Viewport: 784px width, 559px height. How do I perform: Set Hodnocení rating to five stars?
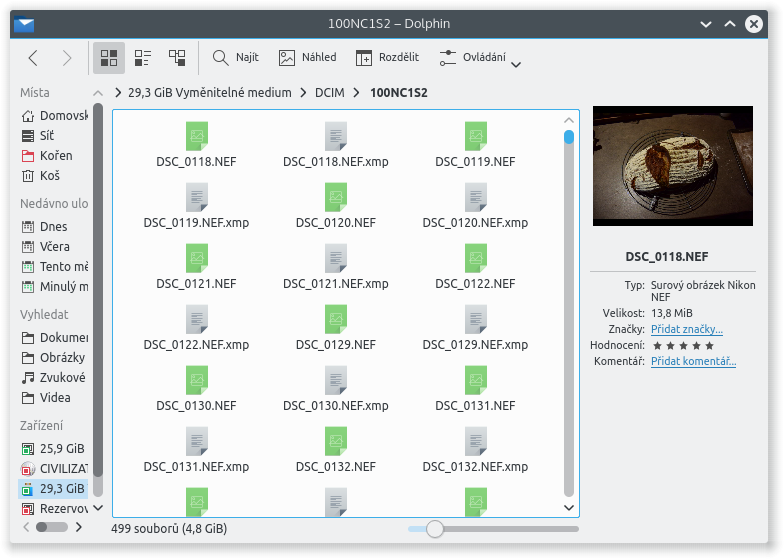(709, 346)
